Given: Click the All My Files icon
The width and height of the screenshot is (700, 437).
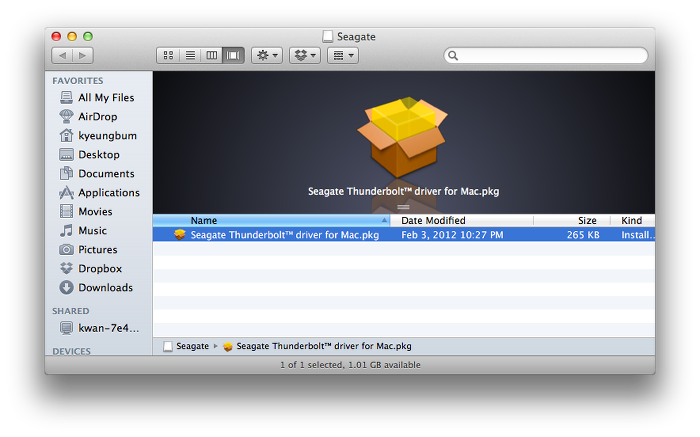Looking at the screenshot, I should (67, 97).
